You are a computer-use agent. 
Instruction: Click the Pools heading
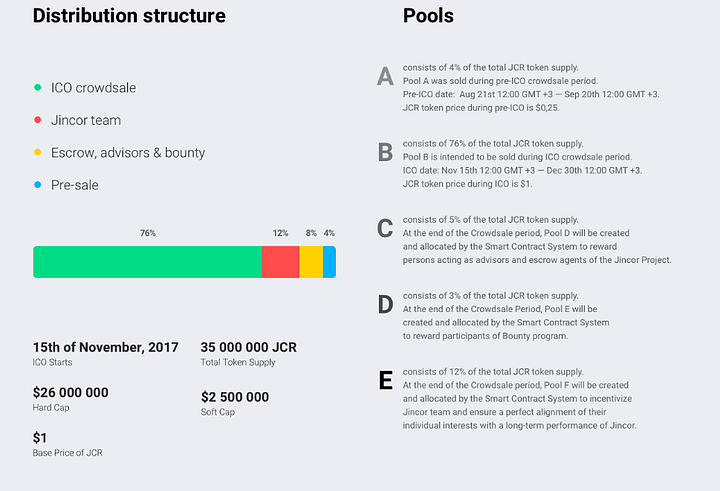tap(428, 16)
